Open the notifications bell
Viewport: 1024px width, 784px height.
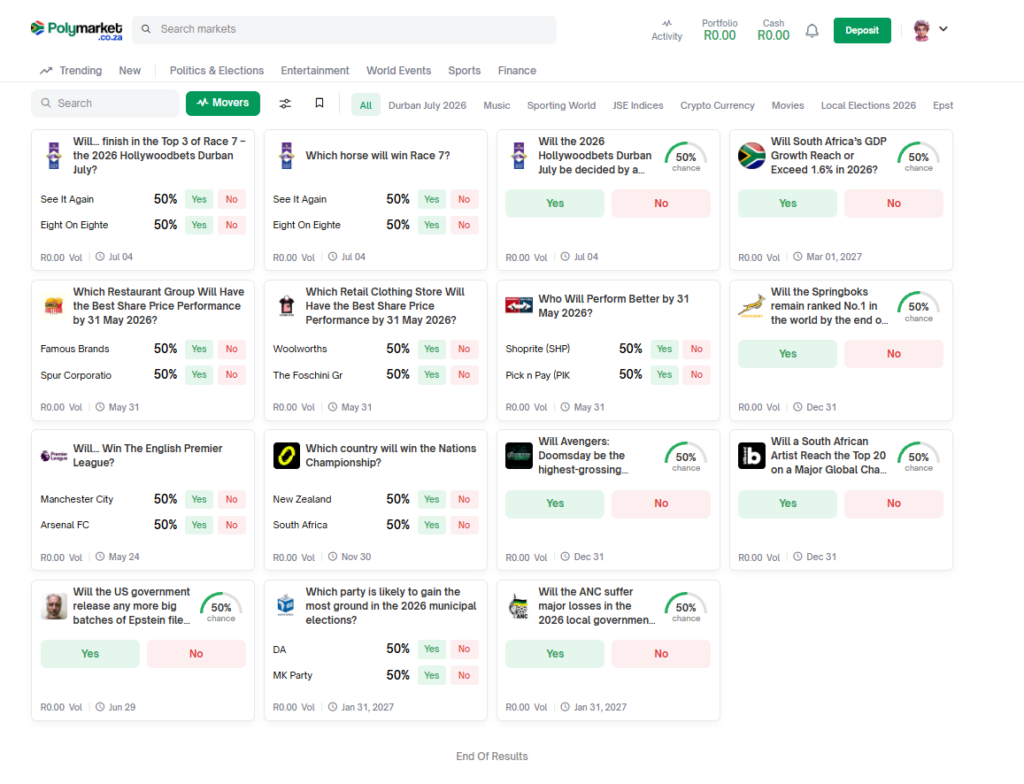click(812, 31)
